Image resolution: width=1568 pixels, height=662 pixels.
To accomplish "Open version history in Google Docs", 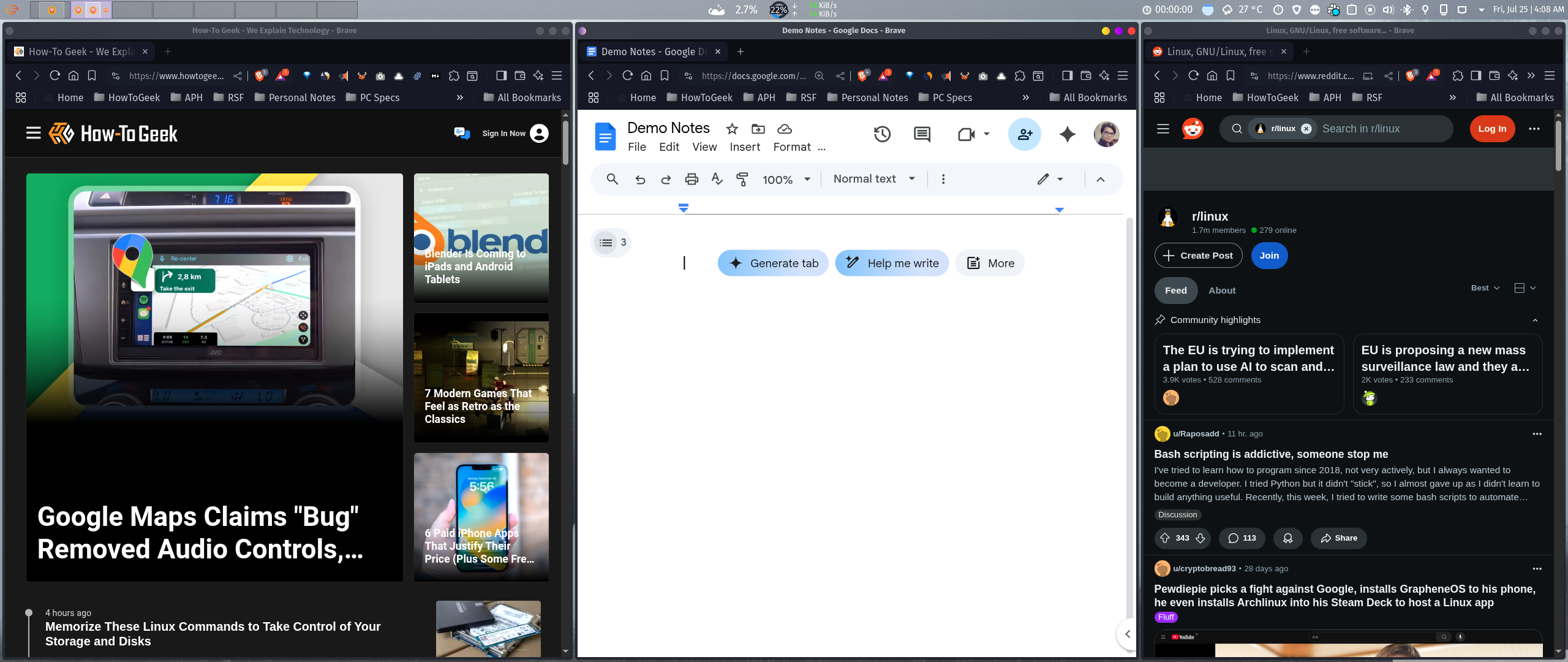I will pyautogui.click(x=882, y=134).
